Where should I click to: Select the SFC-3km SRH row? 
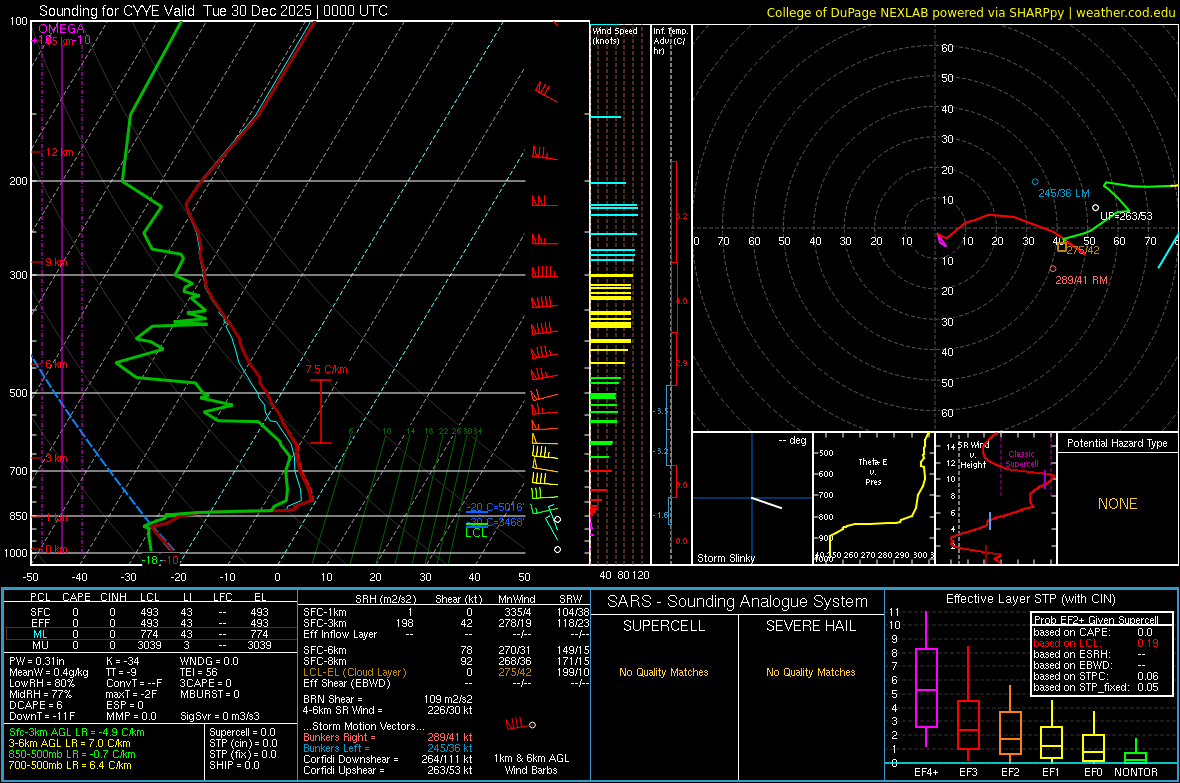(x=446, y=623)
